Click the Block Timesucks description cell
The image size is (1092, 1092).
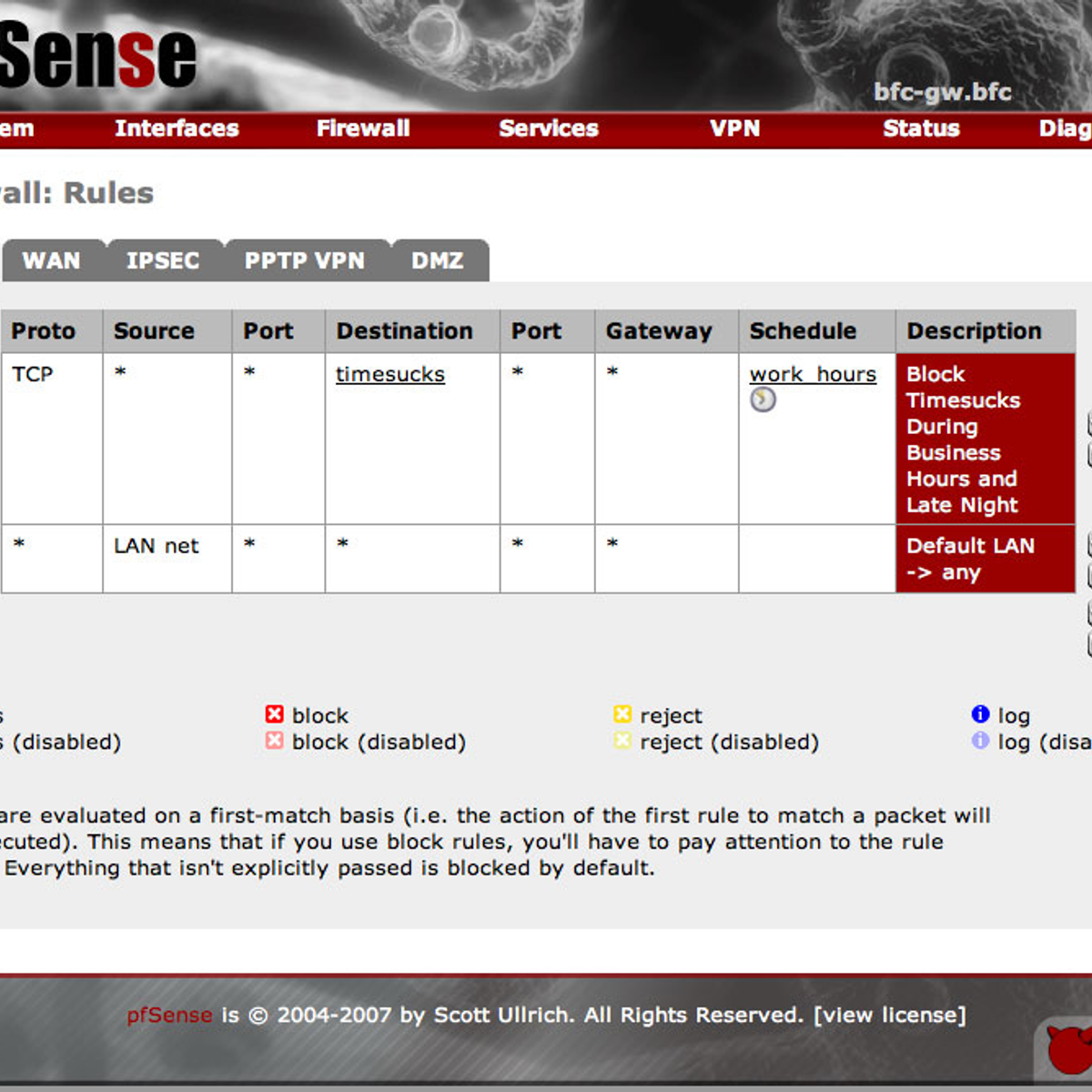(x=986, y=439)
